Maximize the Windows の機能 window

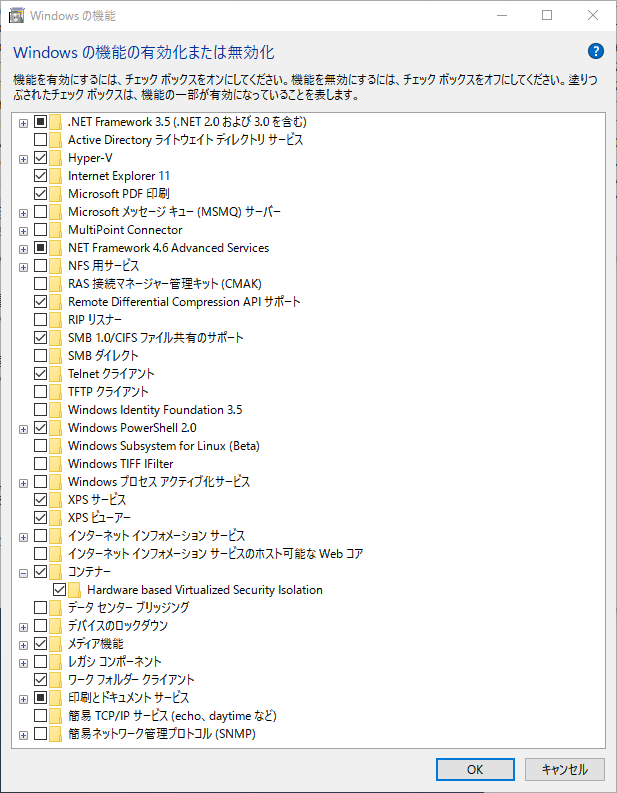[x=547, y=15]
